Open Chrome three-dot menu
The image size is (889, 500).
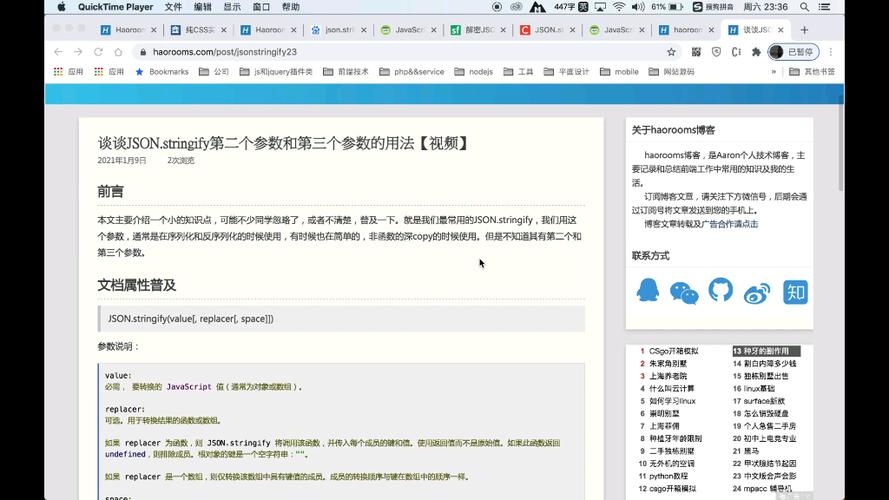[x=831, y=52]
